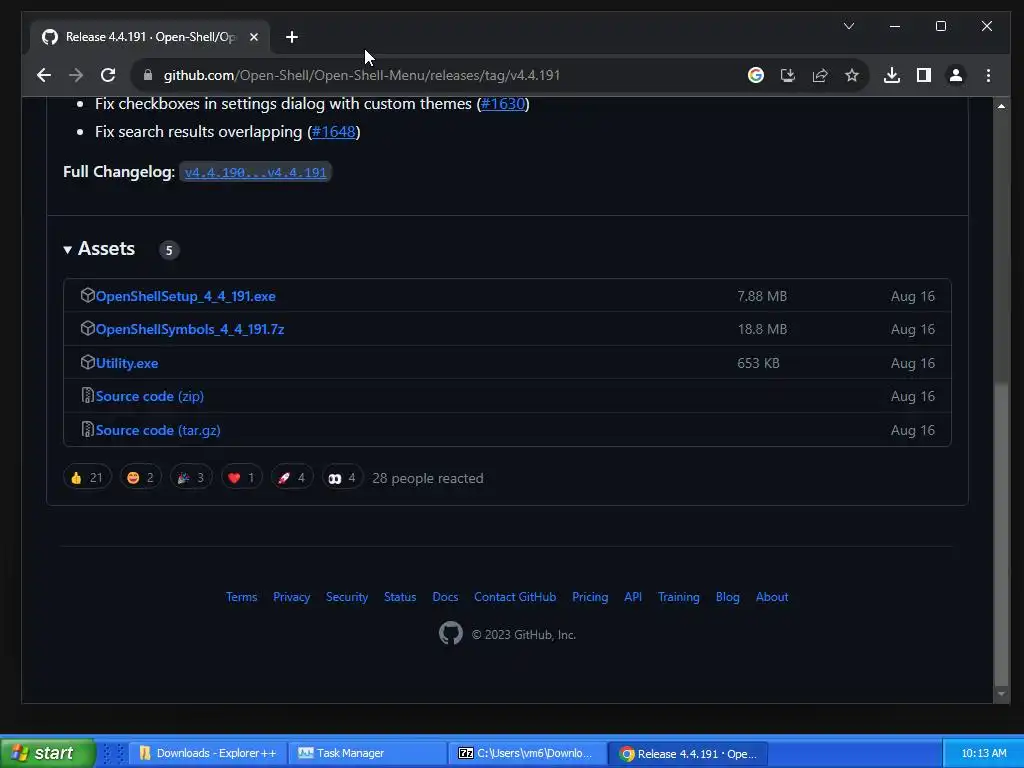Click the 10:13 AM taskbar clock
The image size is (1024, 768).
tap(984, 753)
